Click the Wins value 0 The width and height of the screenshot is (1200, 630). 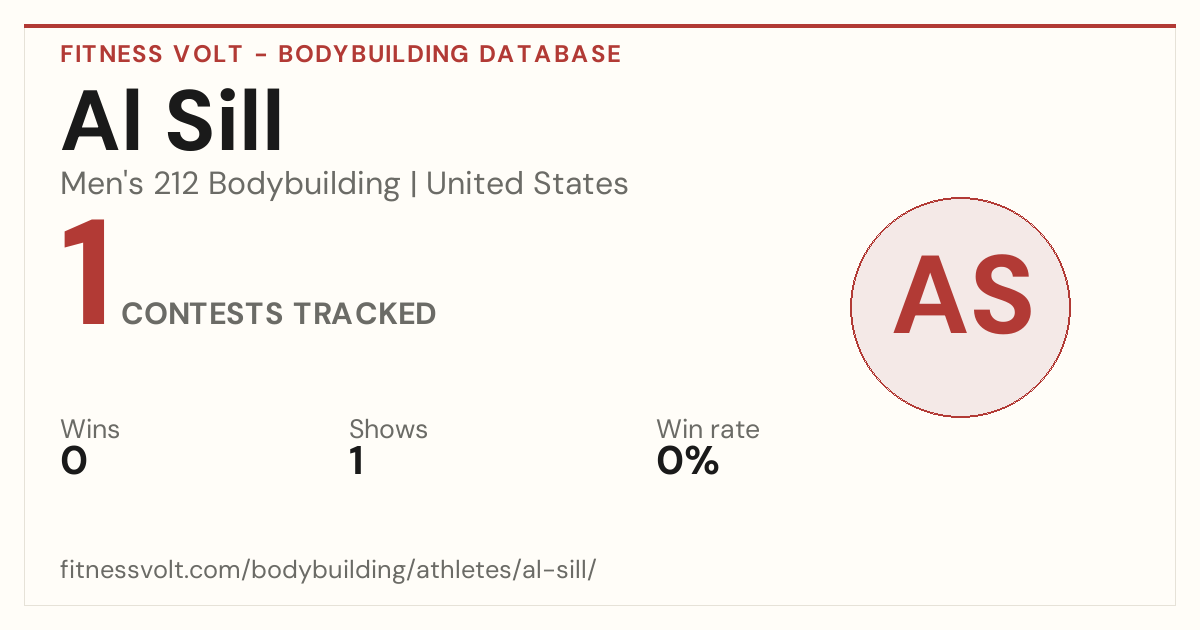pos(74,461)
